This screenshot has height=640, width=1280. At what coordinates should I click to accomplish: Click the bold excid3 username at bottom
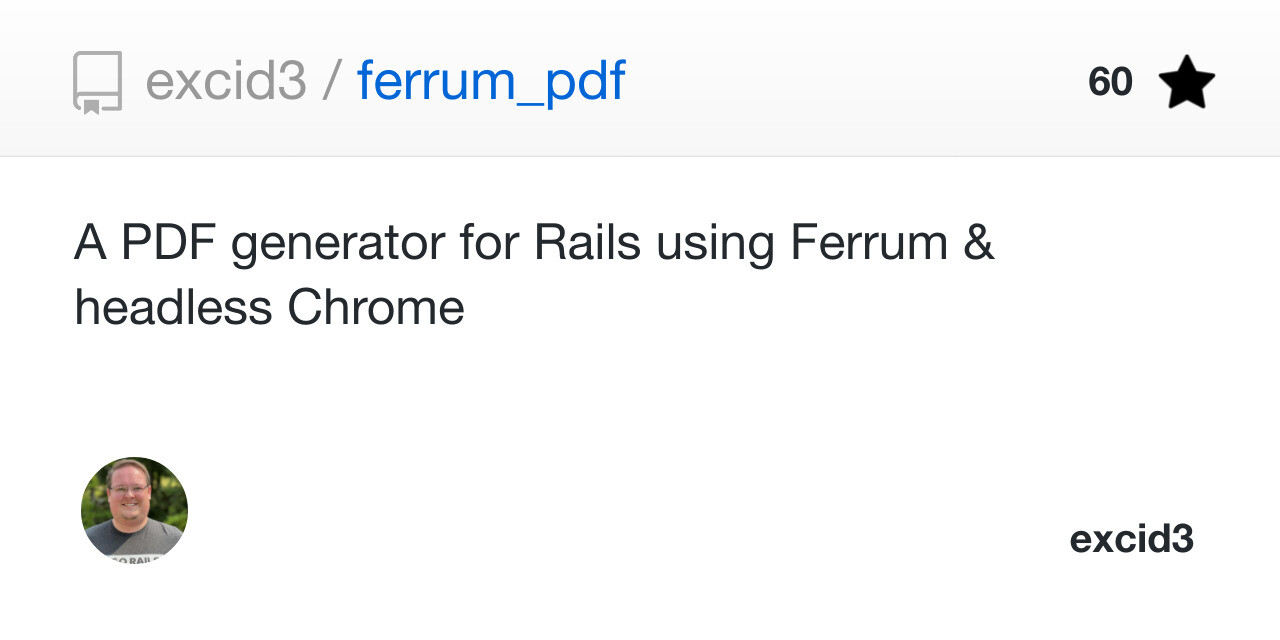pos(1132,539)
